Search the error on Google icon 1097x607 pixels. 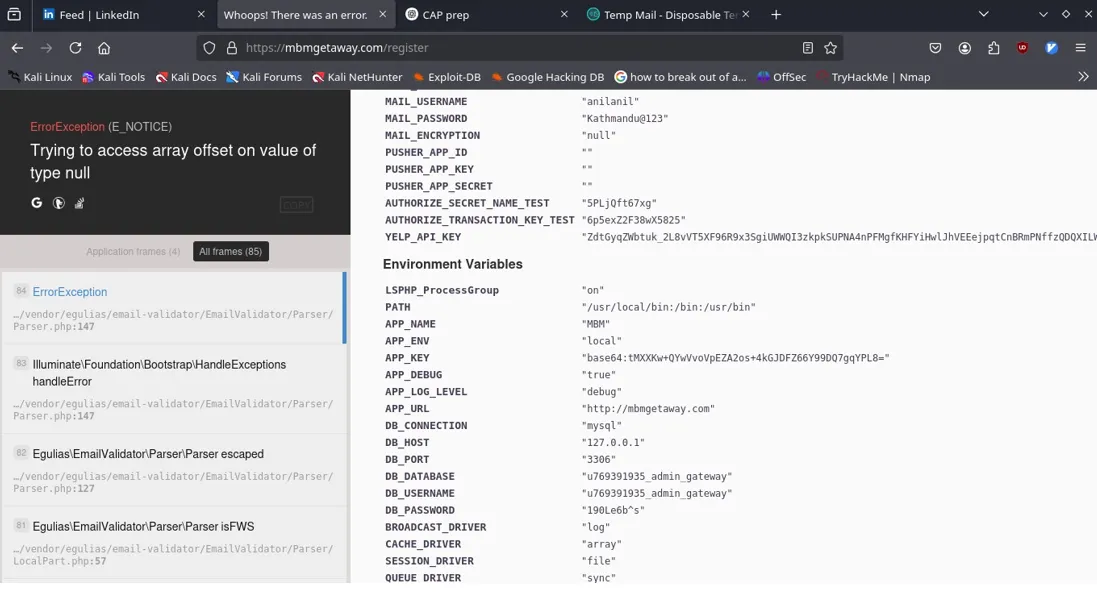(x=37, y=203)
